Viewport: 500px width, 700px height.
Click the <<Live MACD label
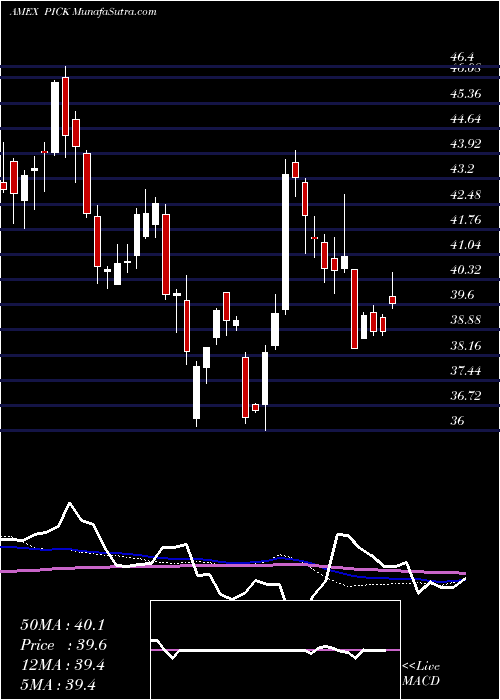click(421, 673)
